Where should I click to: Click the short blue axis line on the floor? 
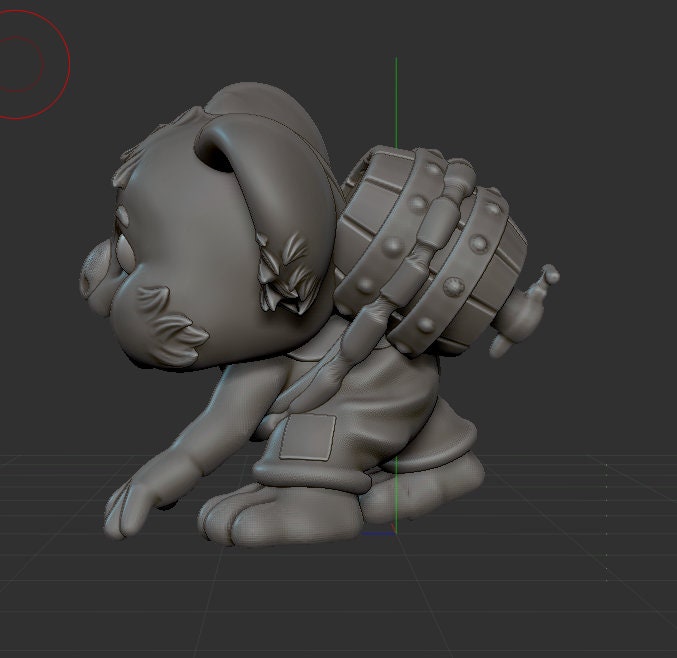pyautogui.click(x=378, y=534)
